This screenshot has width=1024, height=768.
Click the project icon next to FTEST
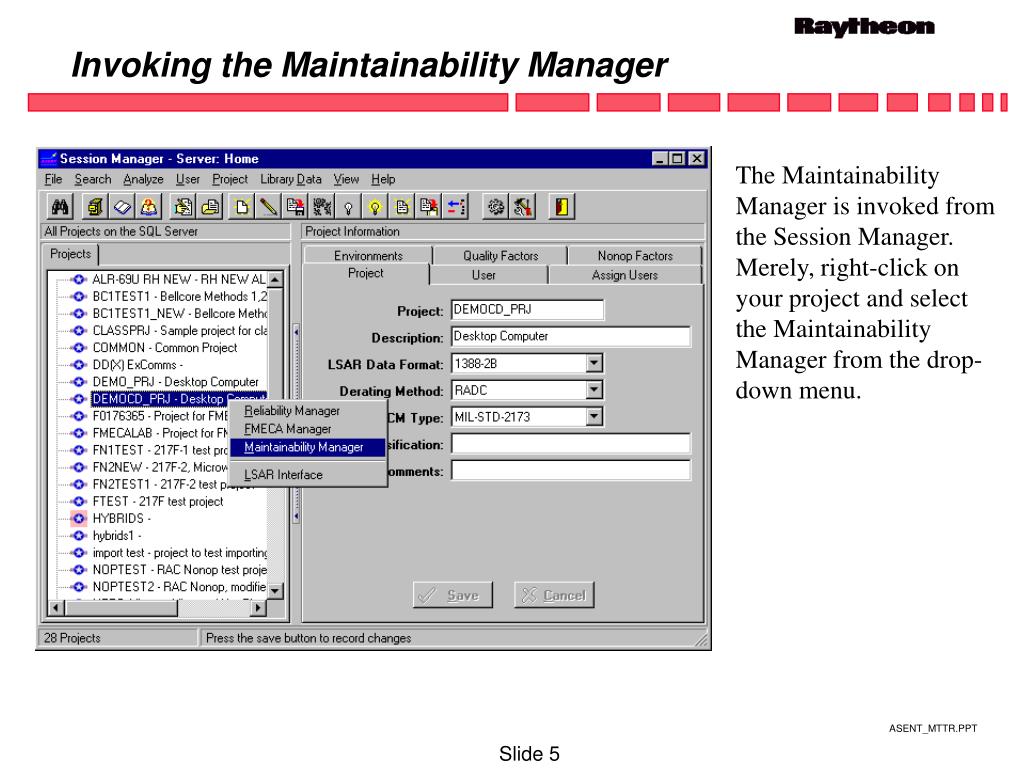pos(79,501)
